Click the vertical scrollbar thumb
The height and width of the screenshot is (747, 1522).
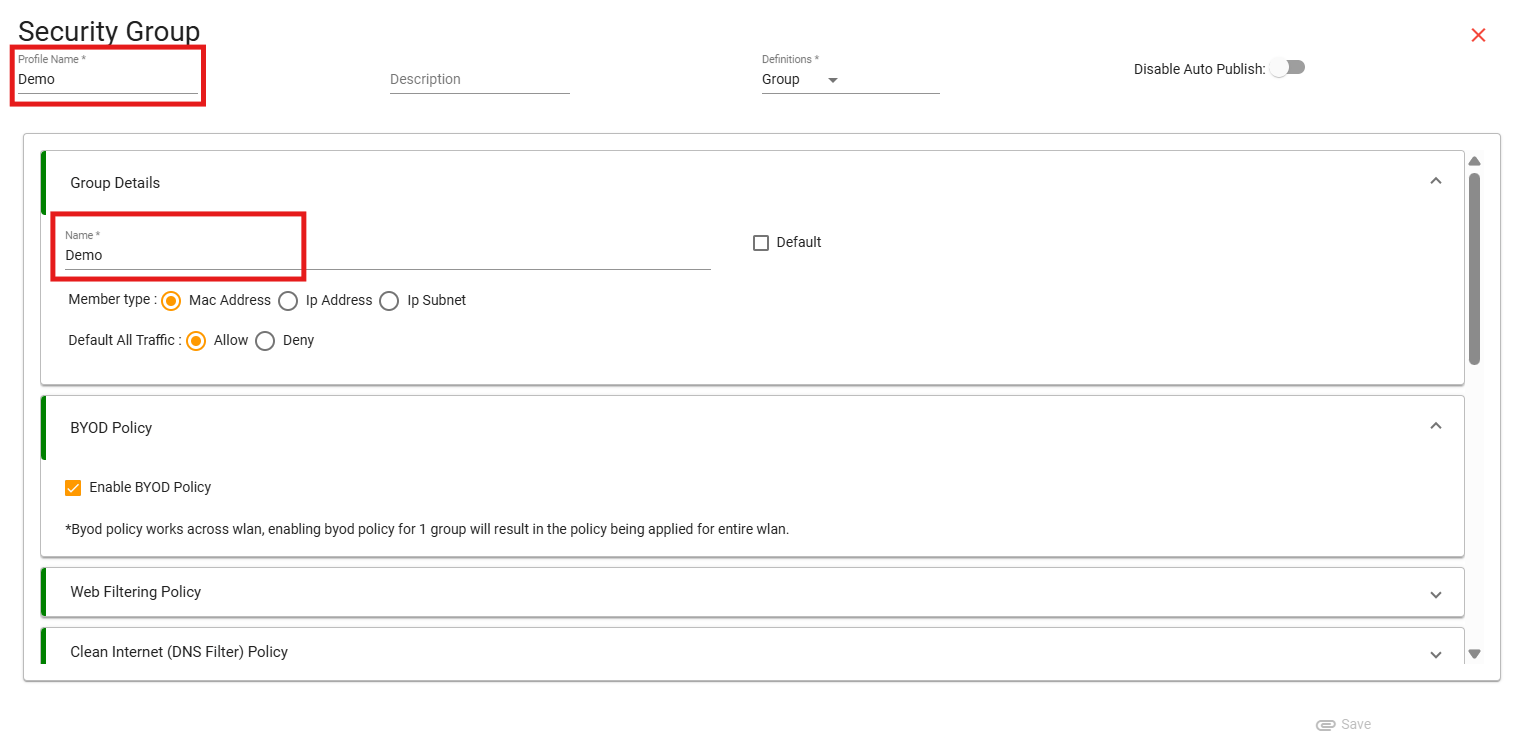1474,269
